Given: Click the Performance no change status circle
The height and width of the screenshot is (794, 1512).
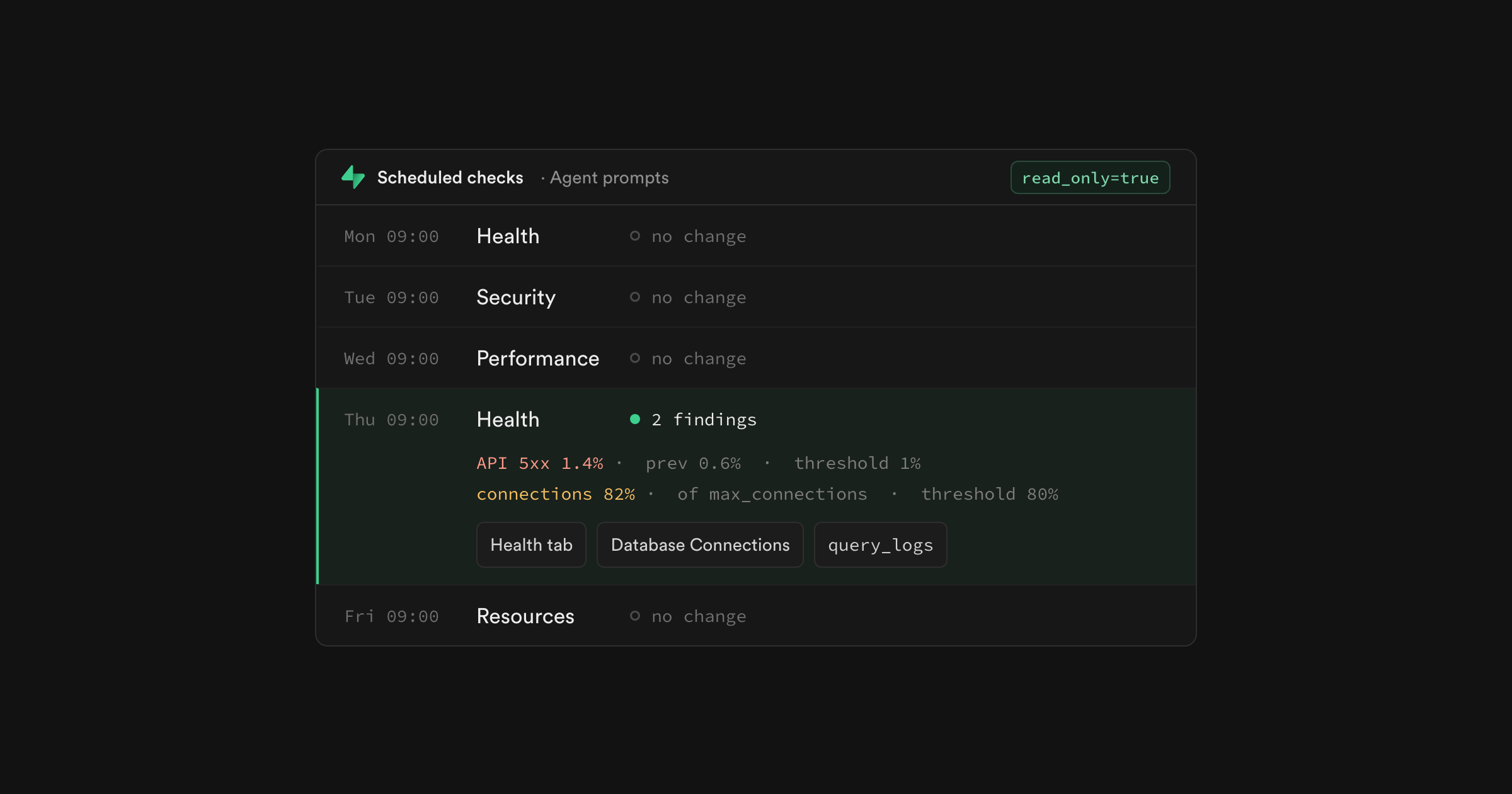Looking at the screenshot, I should click(x=635, y=358).
